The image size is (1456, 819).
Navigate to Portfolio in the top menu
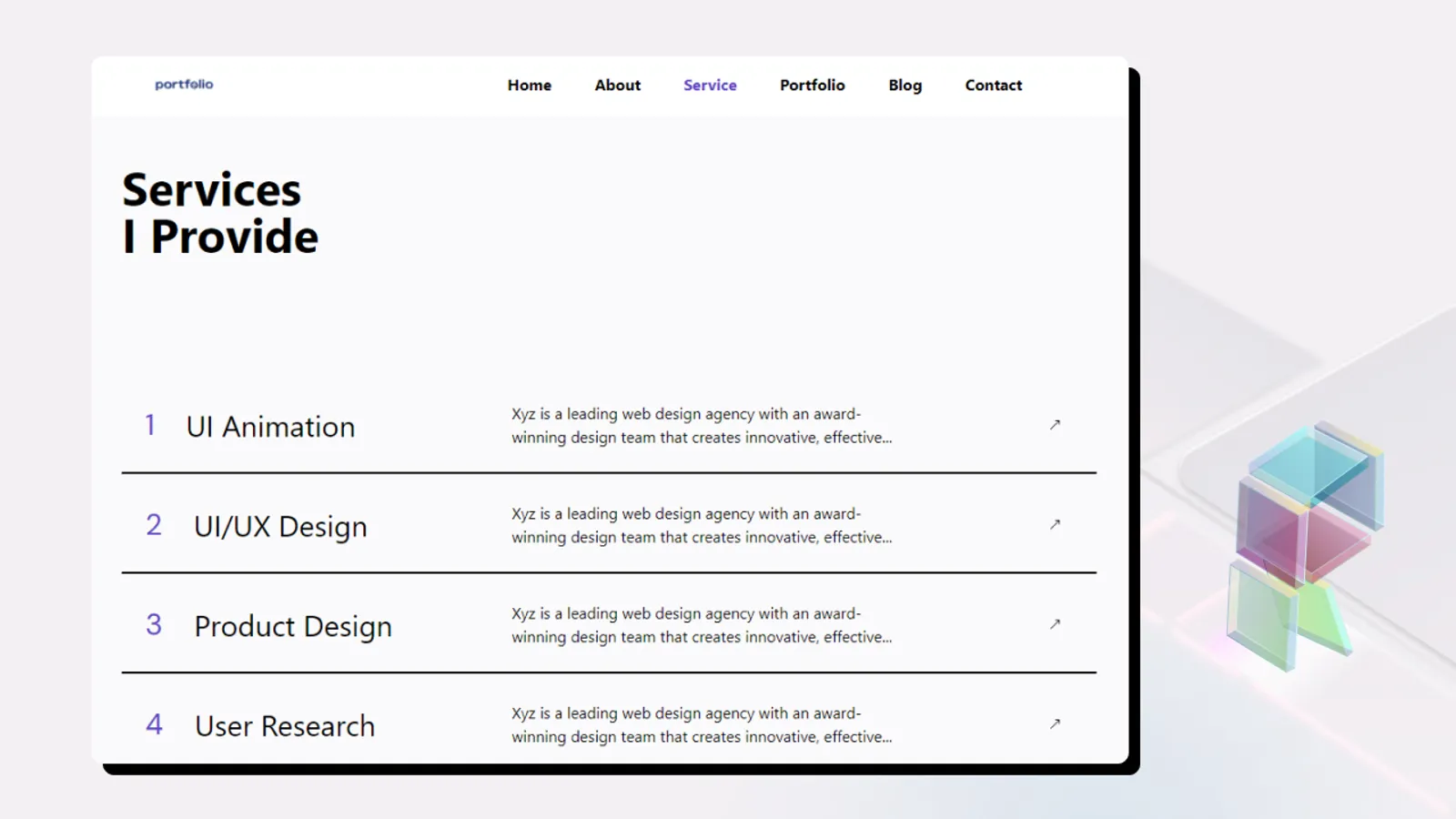coord(812,86)
